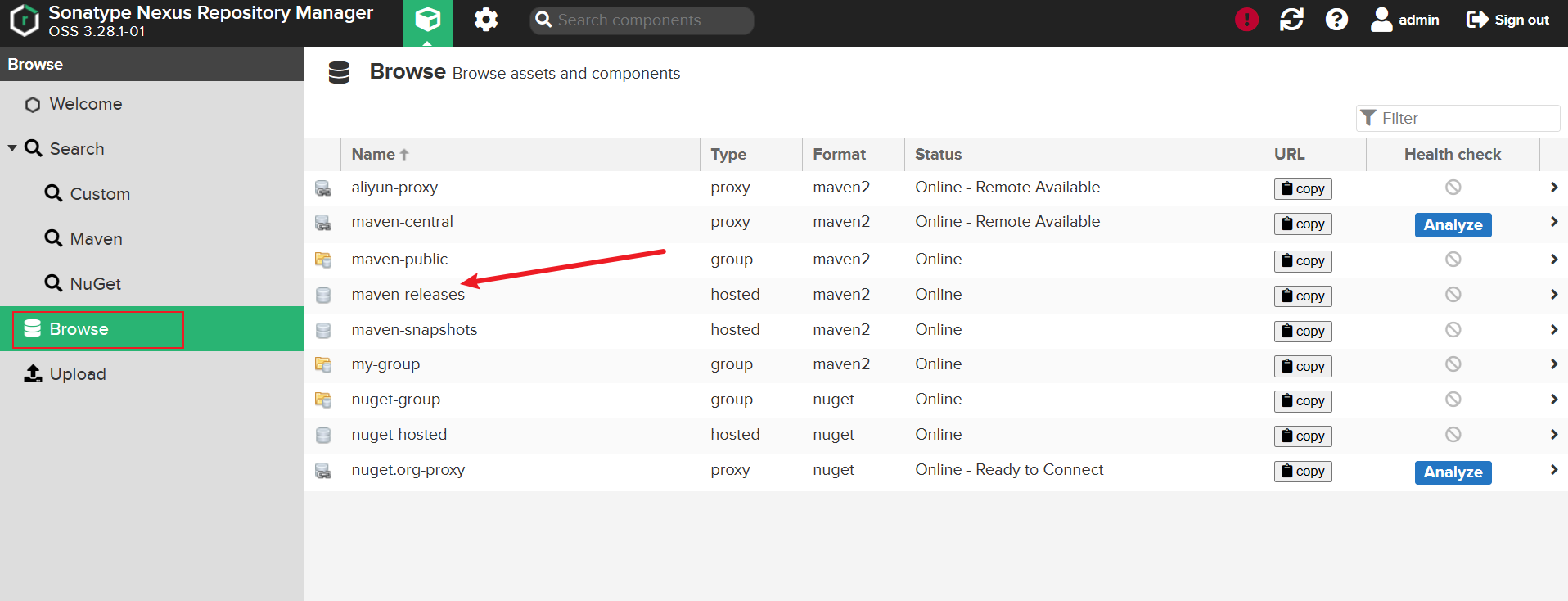Open the Welcome page in sidebar

(85, 104)
